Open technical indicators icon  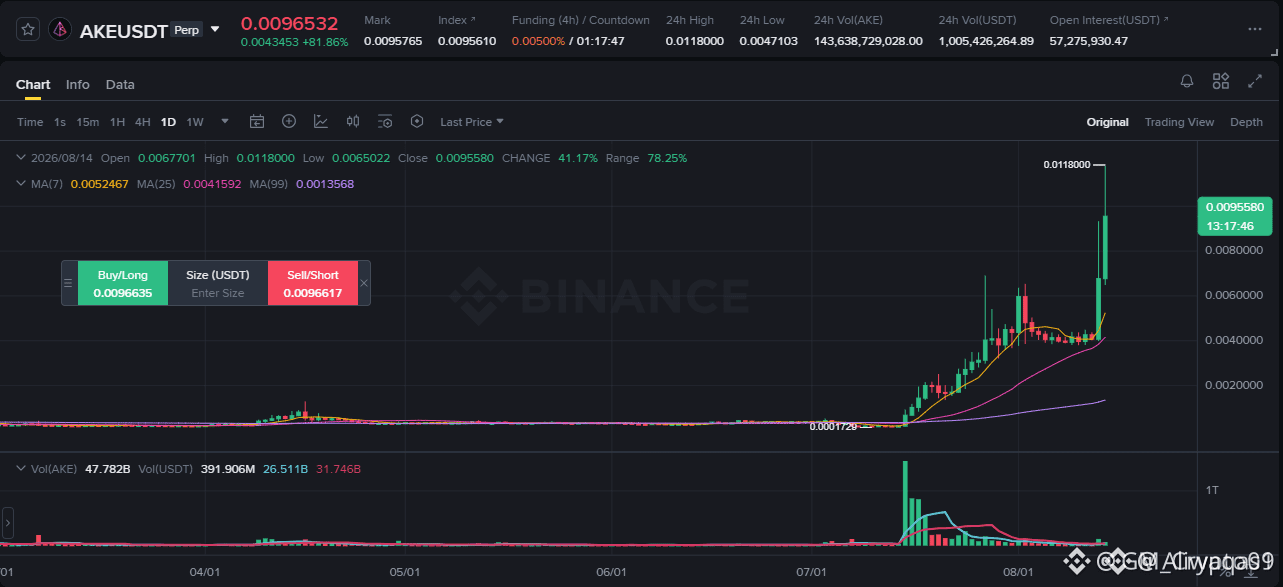pyautogui.click(x=321, y=122)
